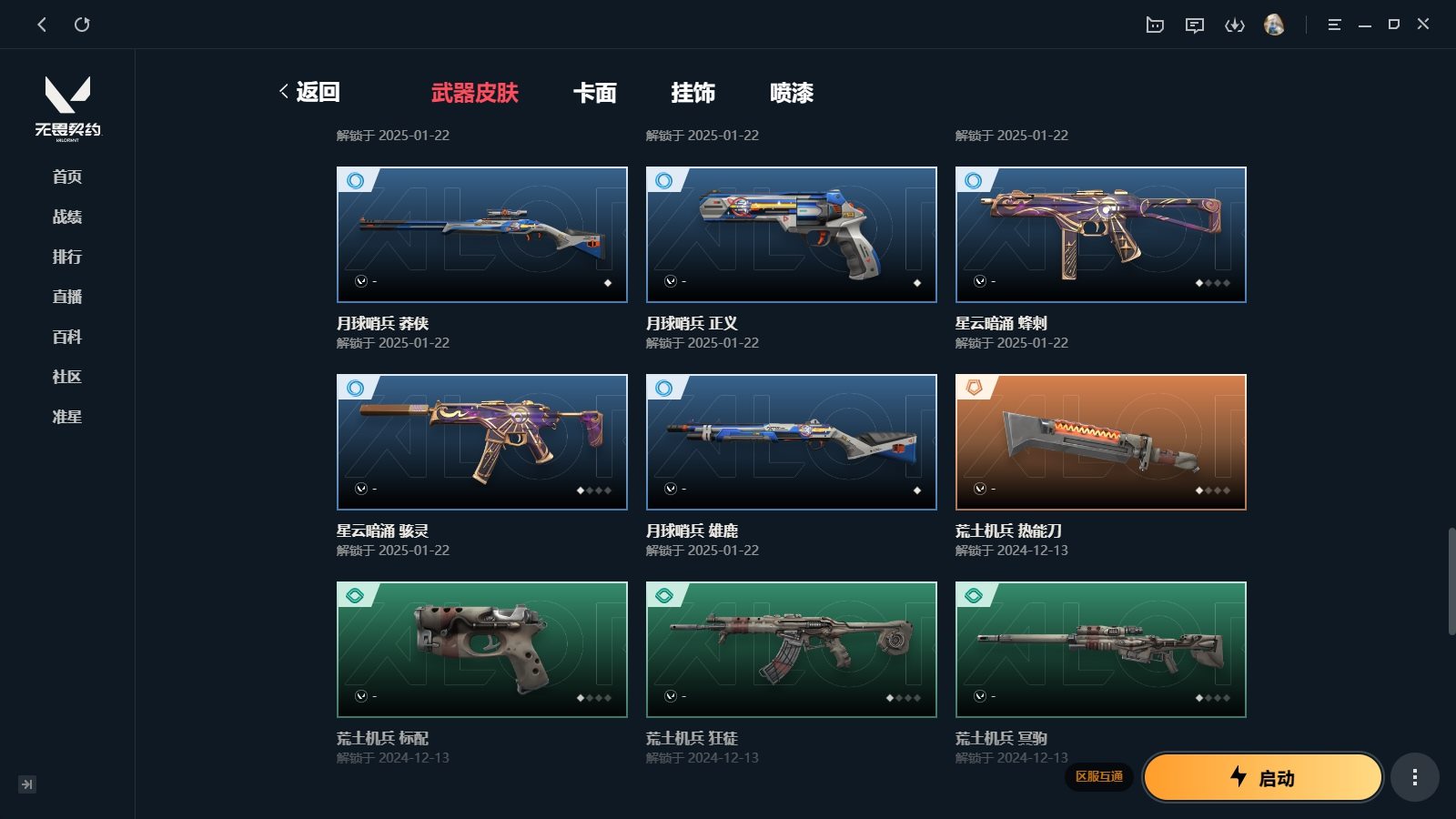1456x819 pixels.
Task: Switch to the 卡面 tab
Action: pyautogui.click(x=595, y=93)
